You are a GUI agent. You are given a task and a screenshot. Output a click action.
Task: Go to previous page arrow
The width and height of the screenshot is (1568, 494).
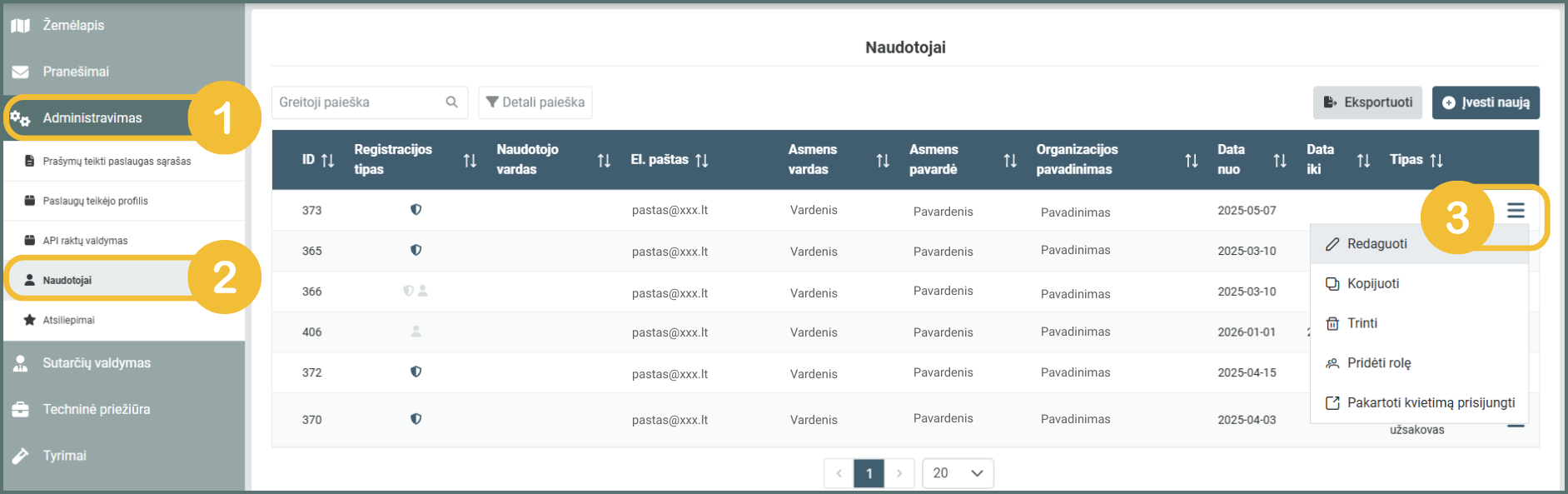[x=839, y=473]
